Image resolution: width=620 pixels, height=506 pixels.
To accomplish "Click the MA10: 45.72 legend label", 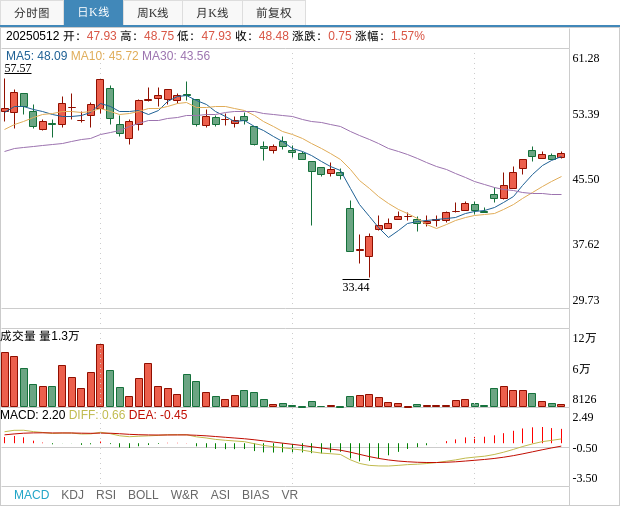I will 105,56.
